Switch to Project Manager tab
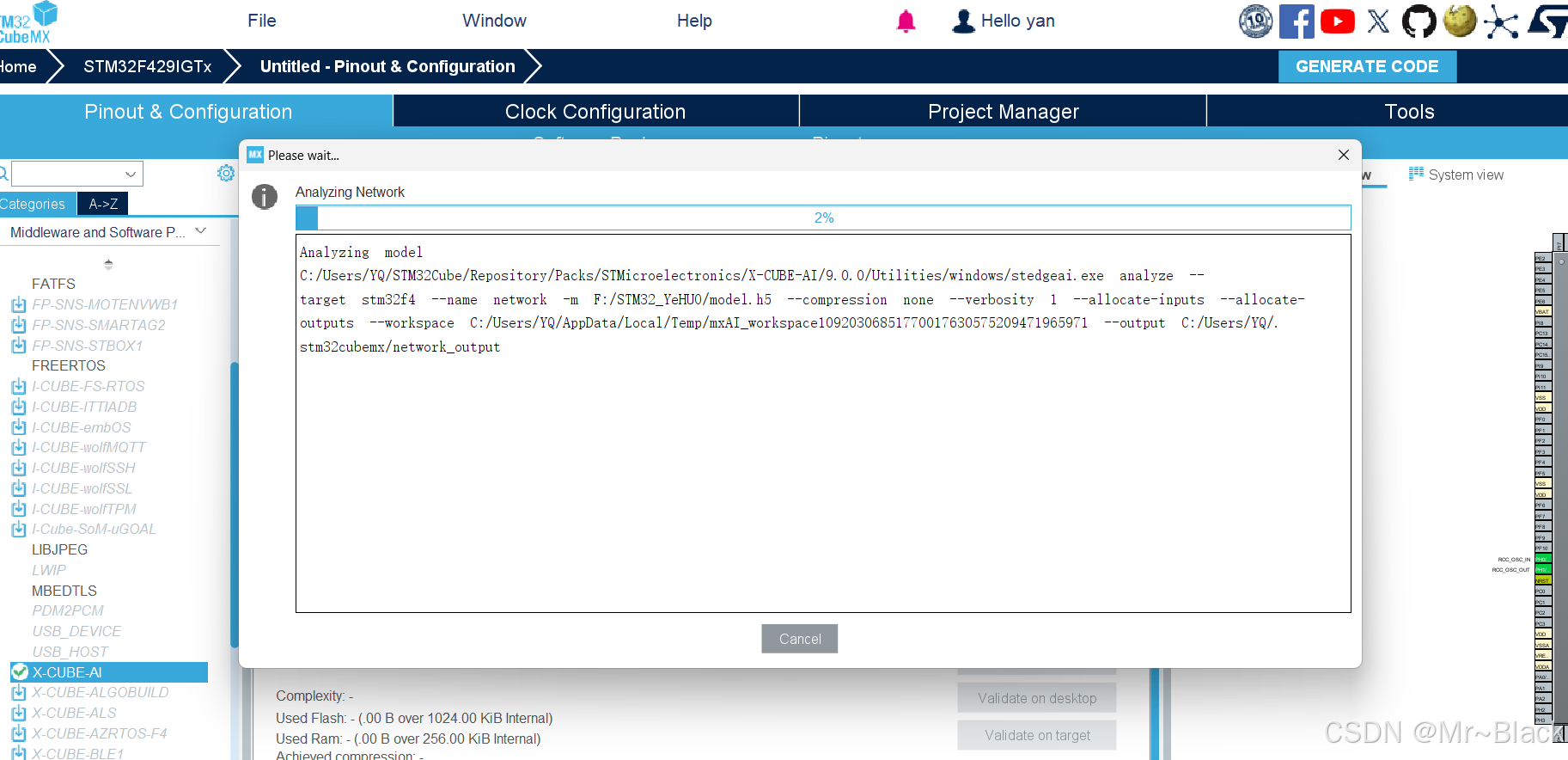The height and width of the screenshot is (760, 1568). (x=1003, y=112)
